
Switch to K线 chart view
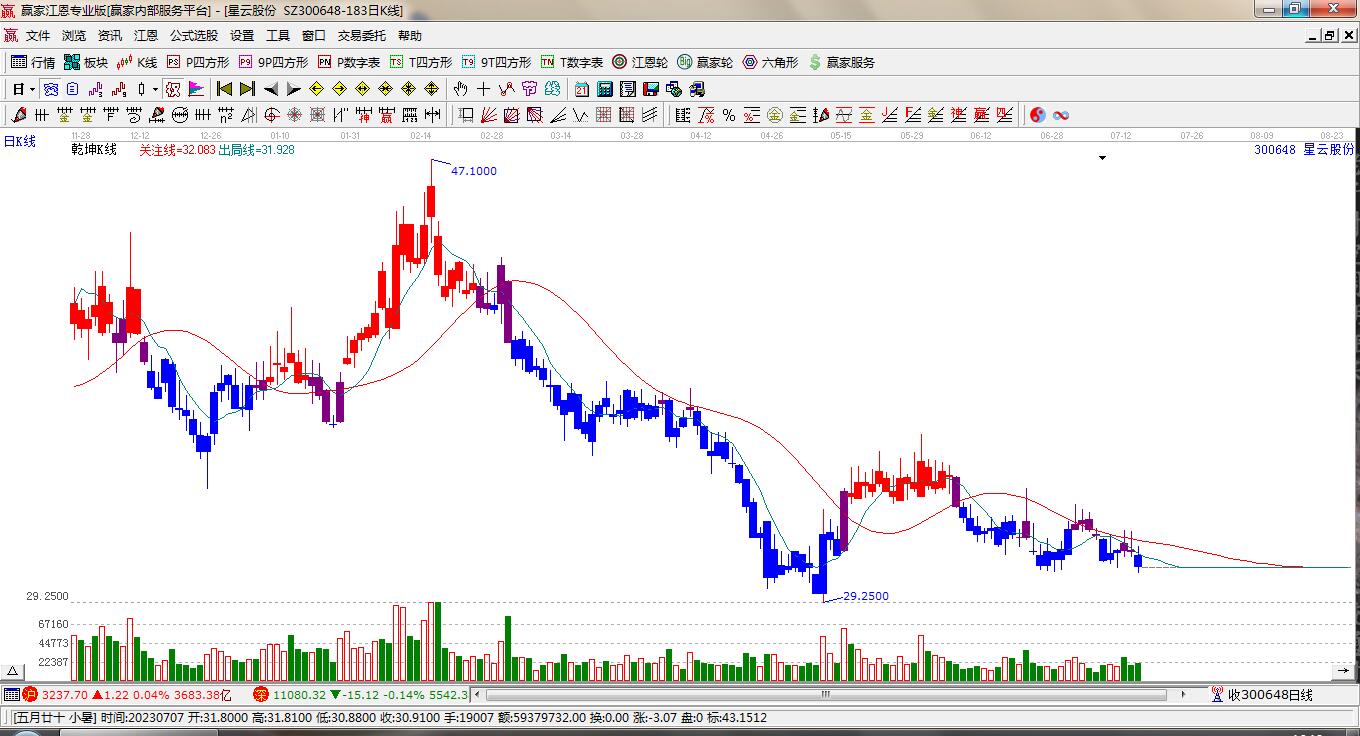[137, 62]
